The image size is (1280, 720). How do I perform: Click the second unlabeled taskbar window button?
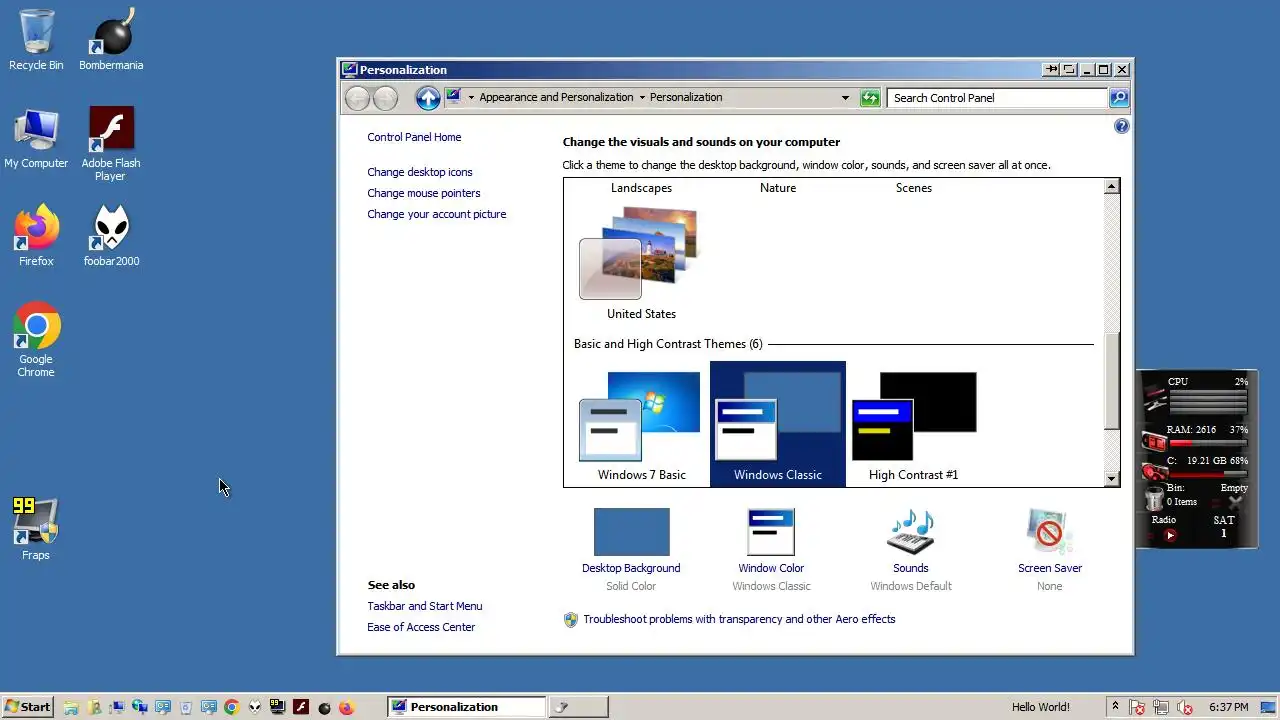coord(578,707)
